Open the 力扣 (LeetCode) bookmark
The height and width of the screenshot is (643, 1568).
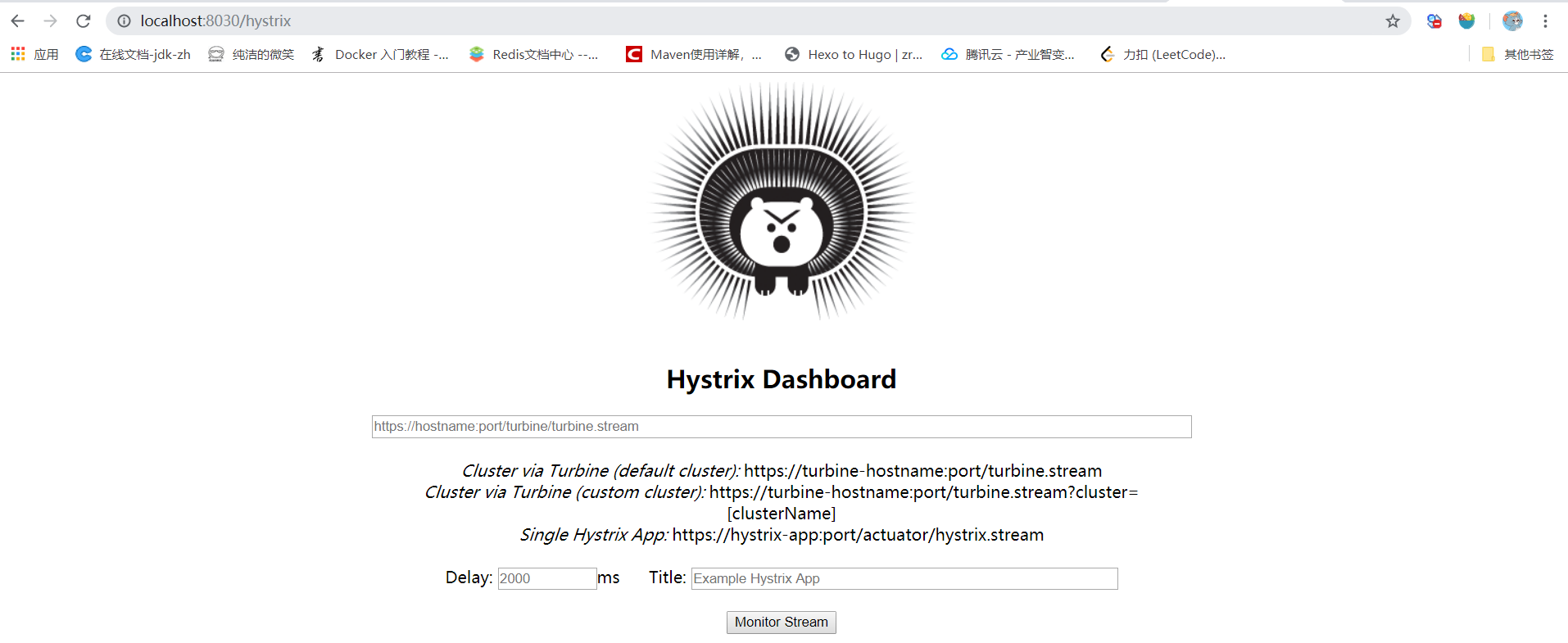[1163, 54]
